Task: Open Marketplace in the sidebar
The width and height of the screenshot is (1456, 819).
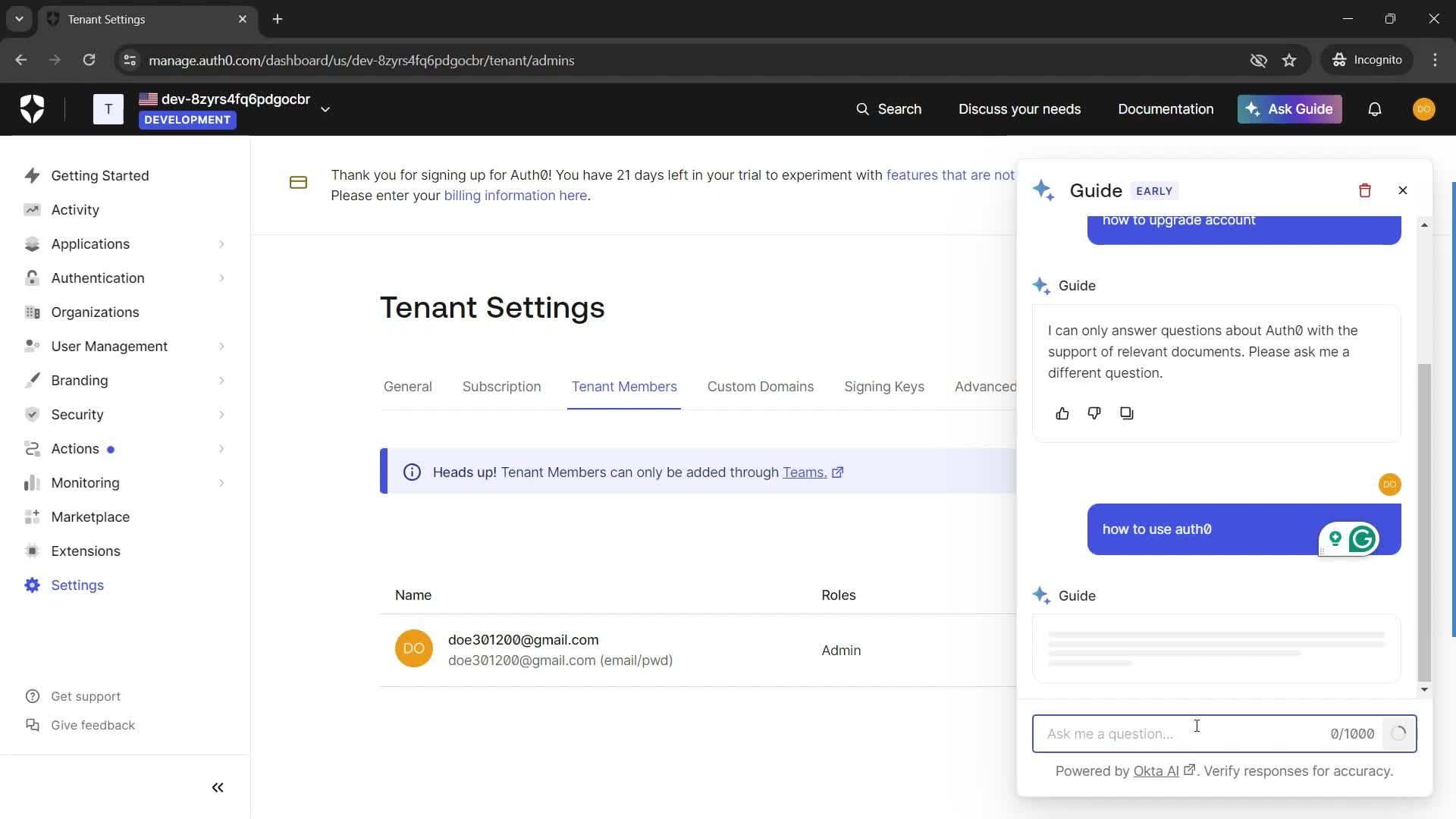Action: pyautogui.click(x=90, y=517)
